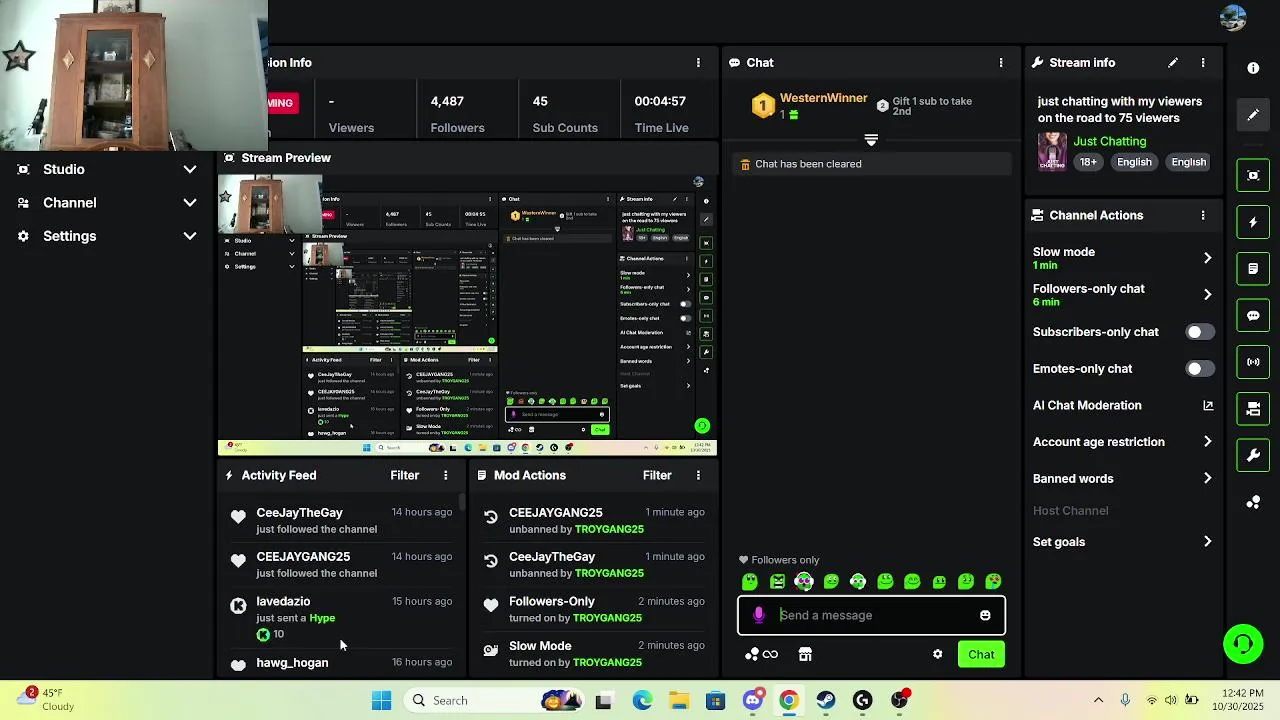Open the info icon in right sidebar
Viewport: 1280px width, 720px height.
[x=1253, y=68]
